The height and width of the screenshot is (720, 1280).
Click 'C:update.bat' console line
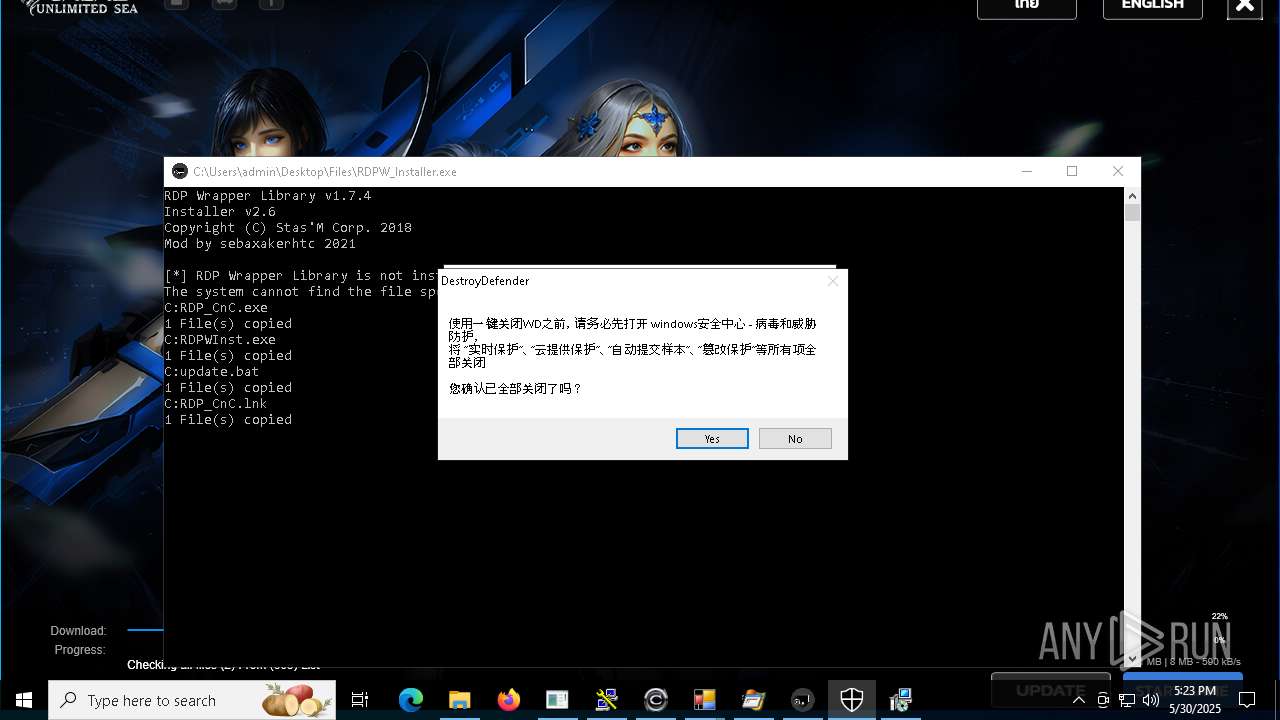[212, 372]
